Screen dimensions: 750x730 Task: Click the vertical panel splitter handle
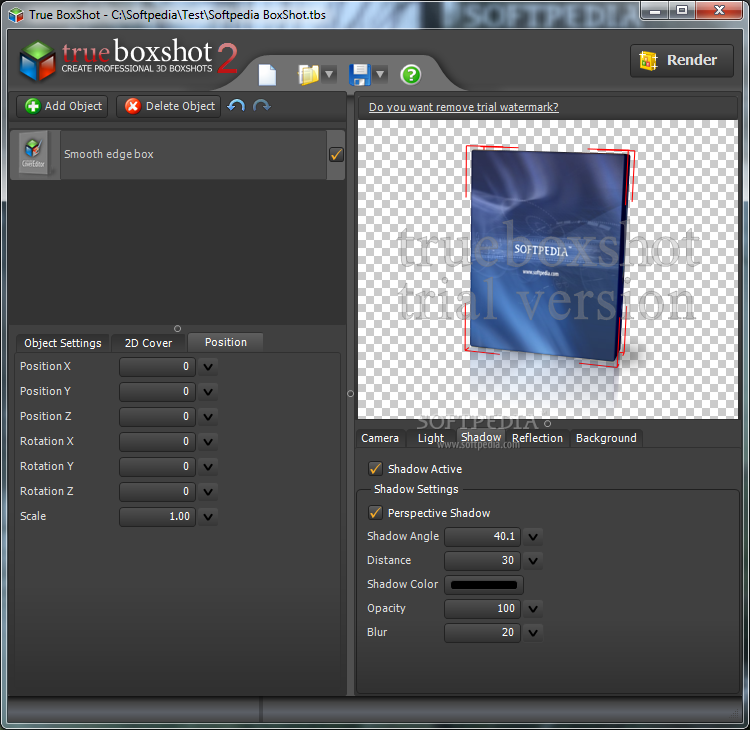click(351, 393)
